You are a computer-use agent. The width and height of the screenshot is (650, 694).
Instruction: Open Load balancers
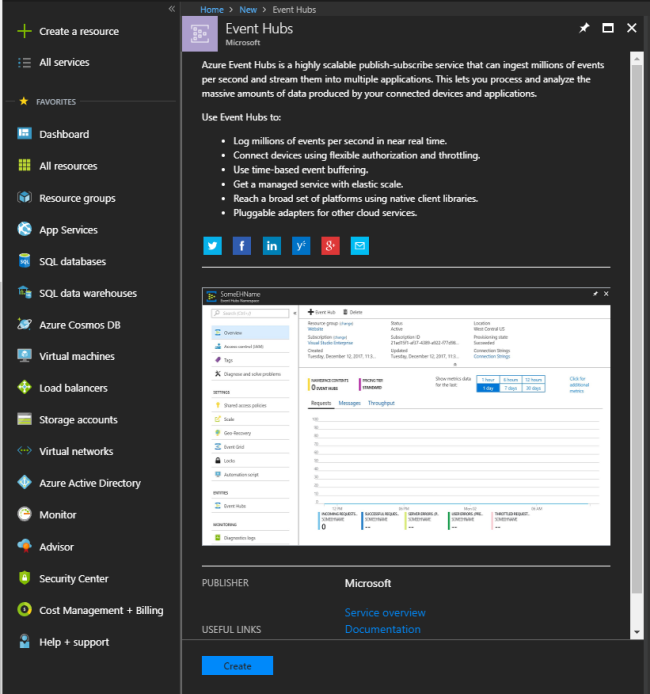62,388
